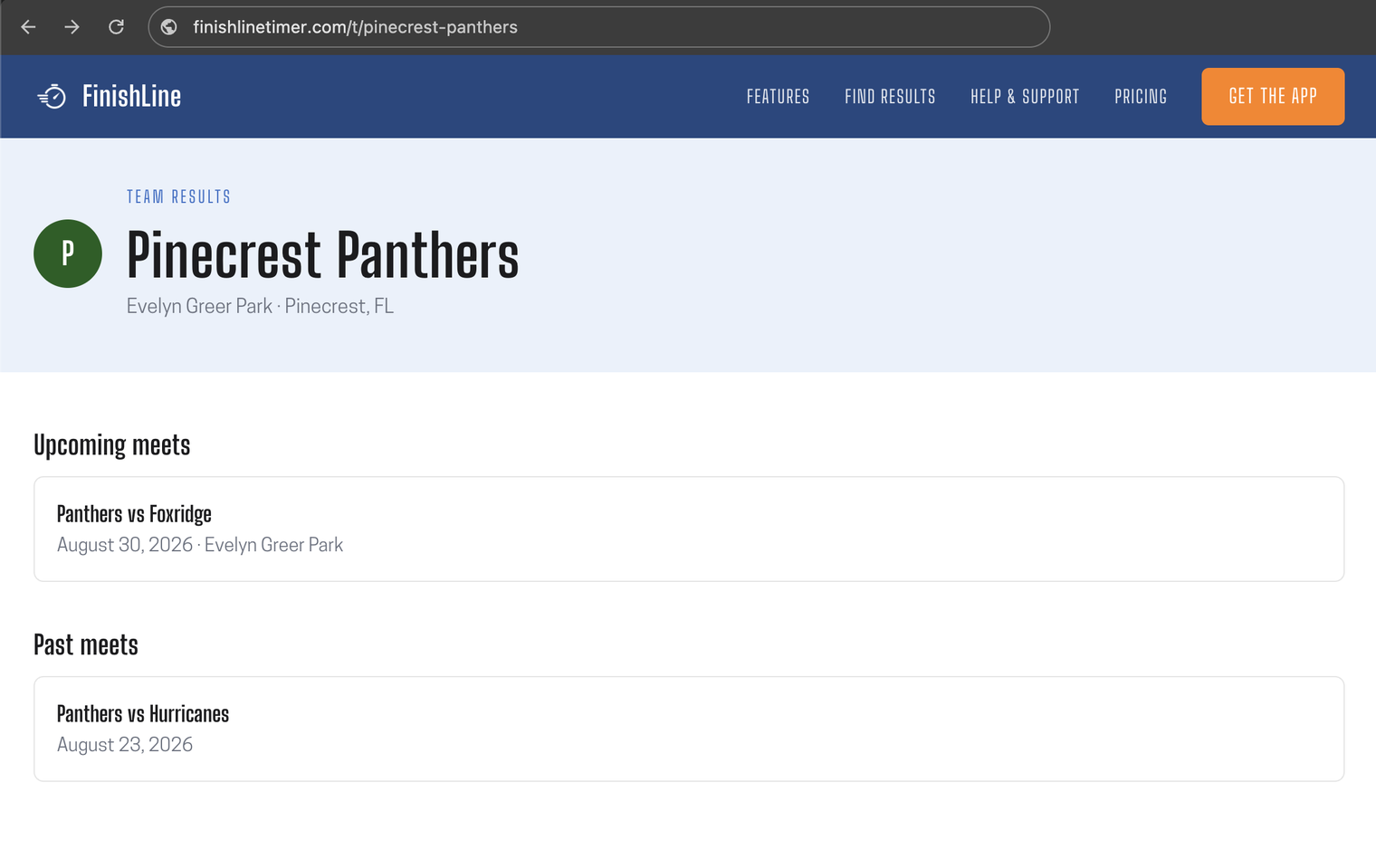Image resolution: width=1376 pixels, height=868 pixels.
Task: Open the Features menu item
Action: point(778,97)
